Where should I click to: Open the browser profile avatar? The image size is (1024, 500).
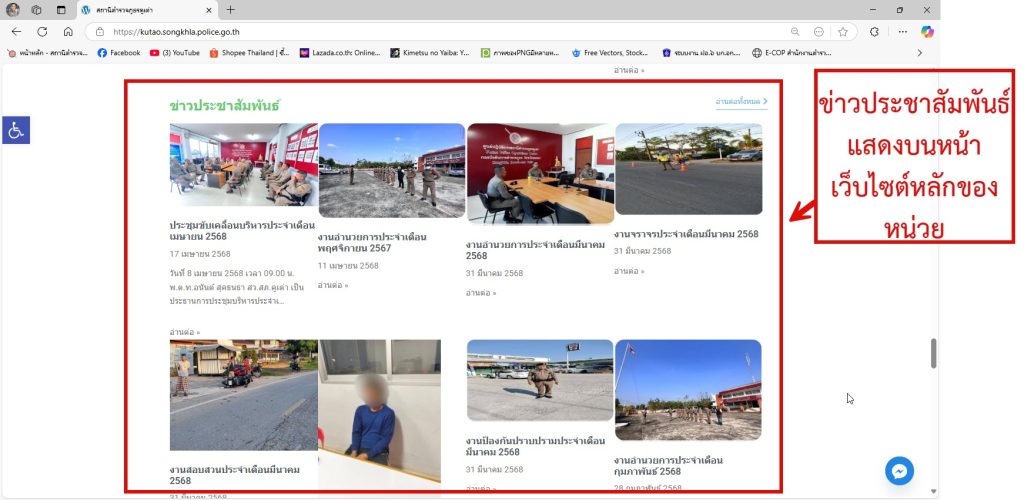tap(11, 9)
